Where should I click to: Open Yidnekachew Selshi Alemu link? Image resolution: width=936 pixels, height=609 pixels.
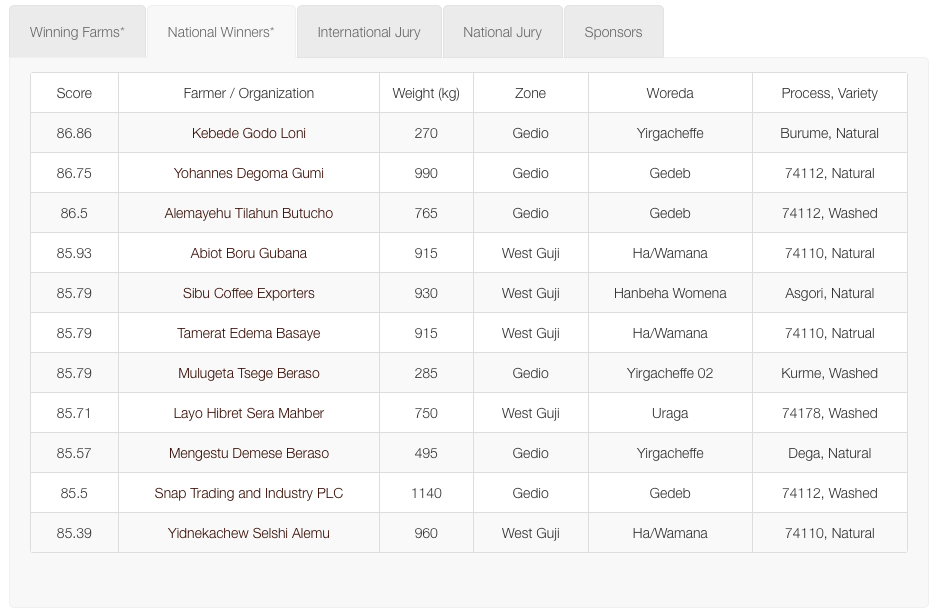click(249, 533)
